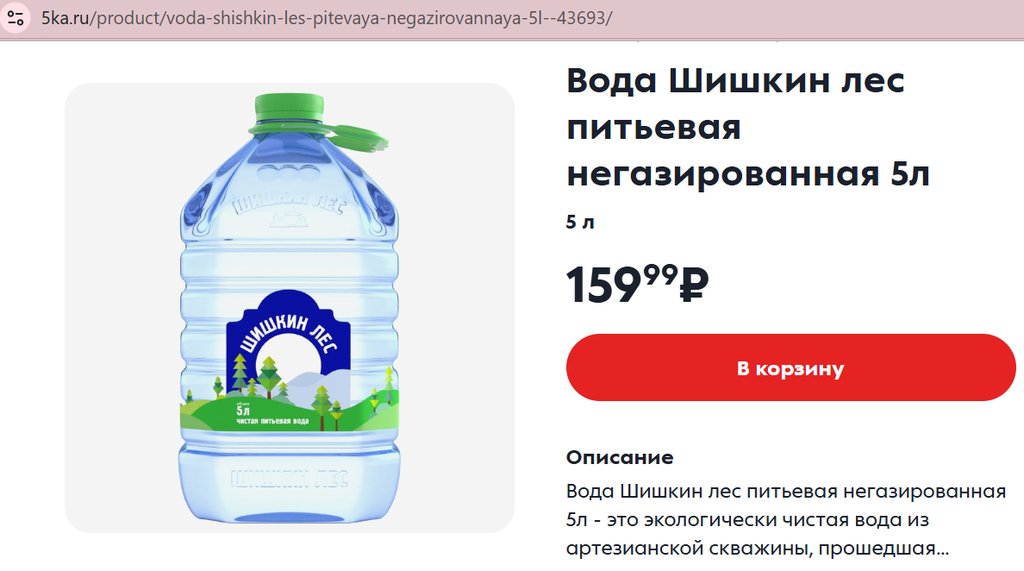Select the 5 л volume label

580,222
